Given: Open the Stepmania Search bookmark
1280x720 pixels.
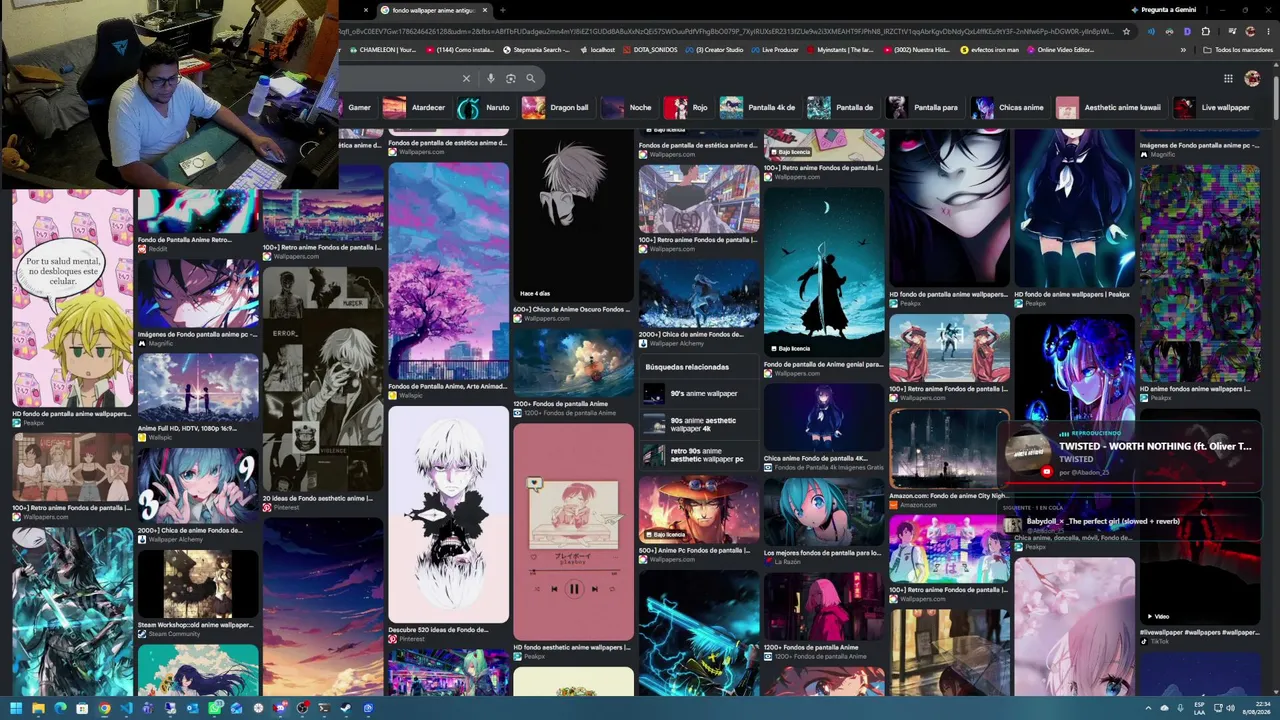Looking at the screenshot, I should point(537,50).
